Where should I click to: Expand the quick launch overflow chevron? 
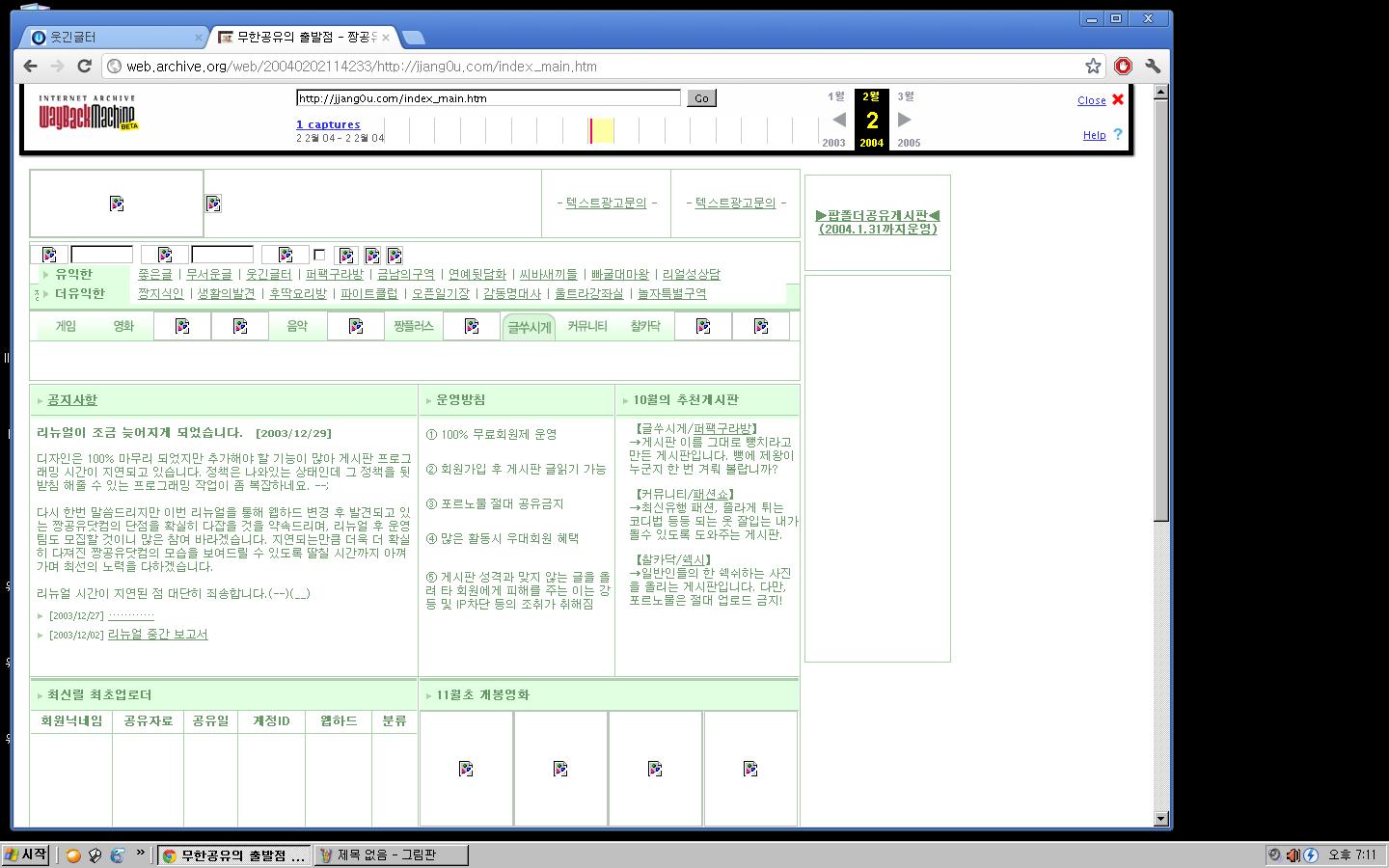pyautogui.click(x=141, y=853)
